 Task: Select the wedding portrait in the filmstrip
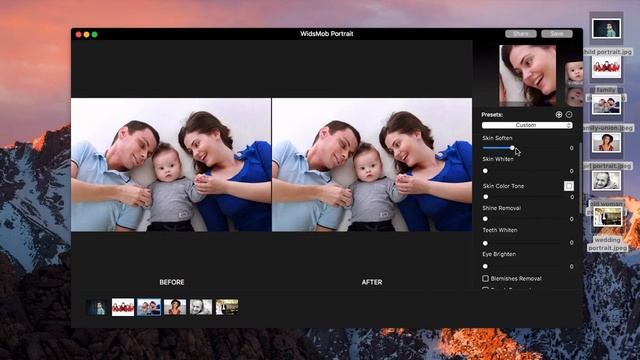227,307
